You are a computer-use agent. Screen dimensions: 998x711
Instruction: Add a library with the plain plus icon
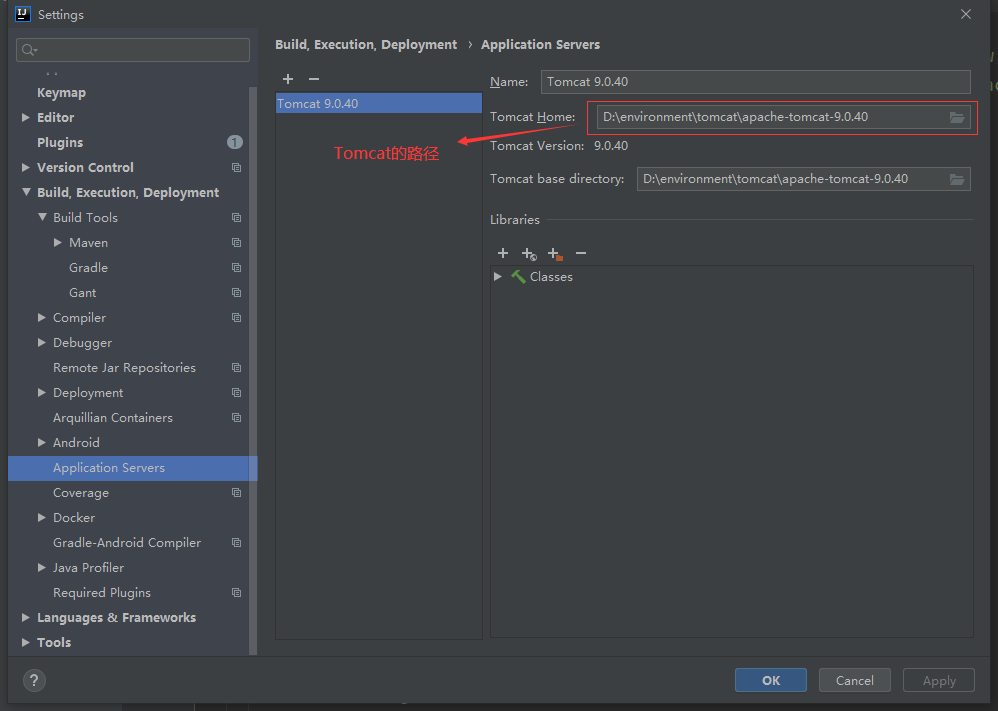pos(503,254)
